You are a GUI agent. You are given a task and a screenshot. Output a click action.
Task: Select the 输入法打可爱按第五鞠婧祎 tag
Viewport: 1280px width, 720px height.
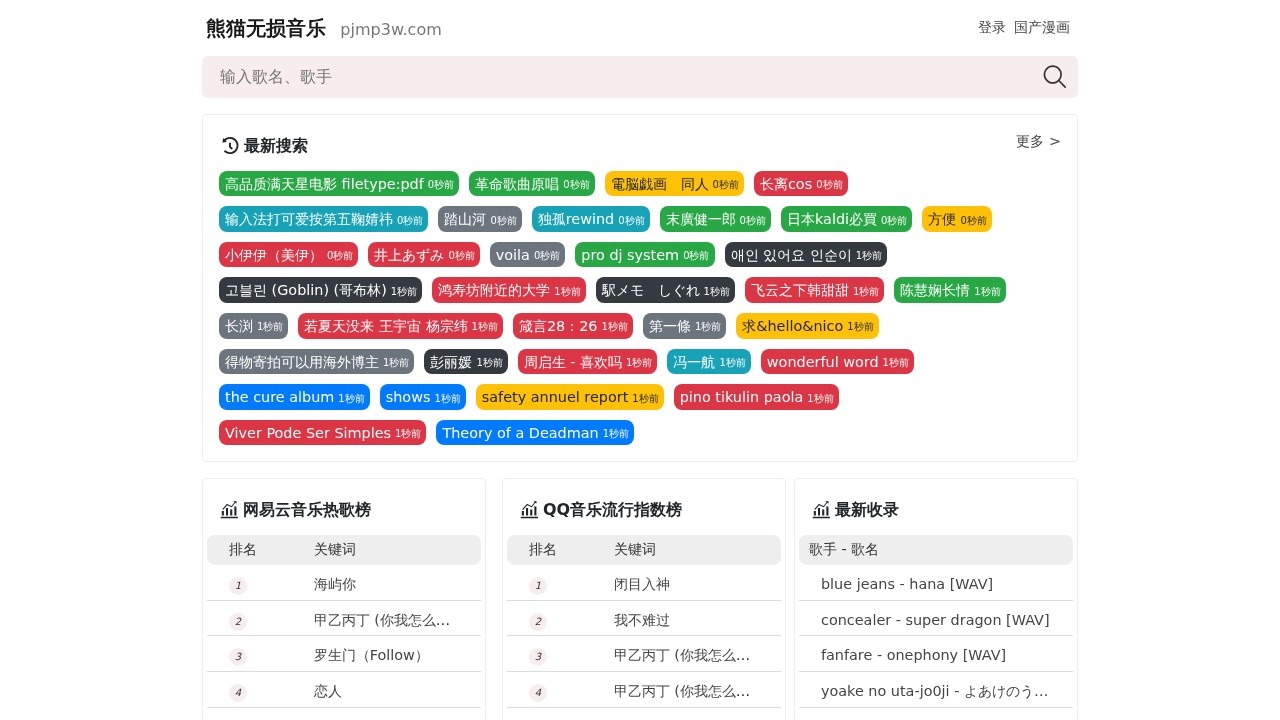click(x=323, y=219)
